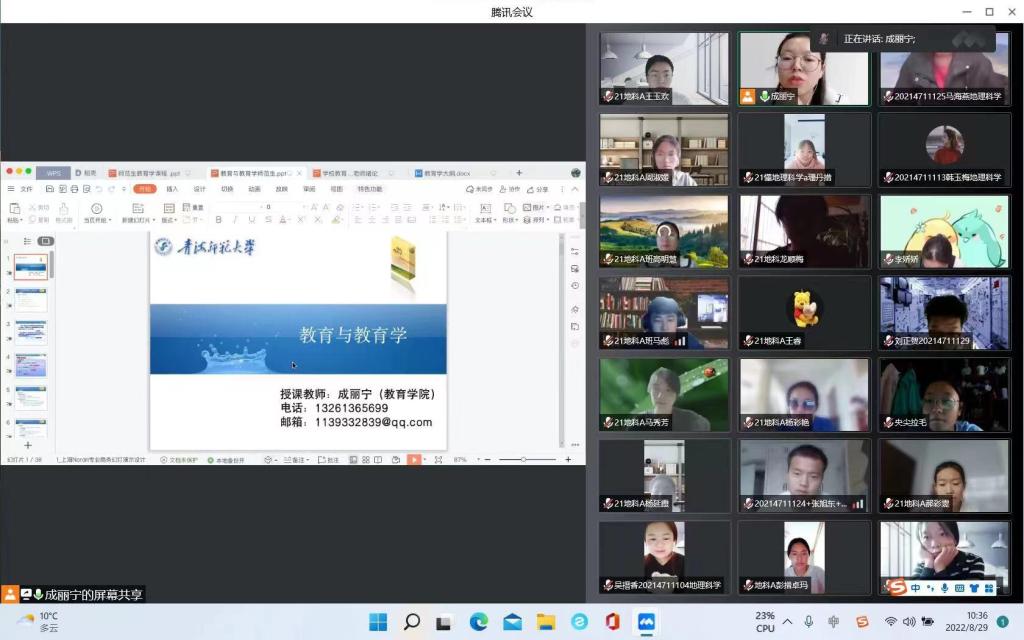Adjust the WPS zoom slider handle
The image size is (1024, 640).
[523, 460]
